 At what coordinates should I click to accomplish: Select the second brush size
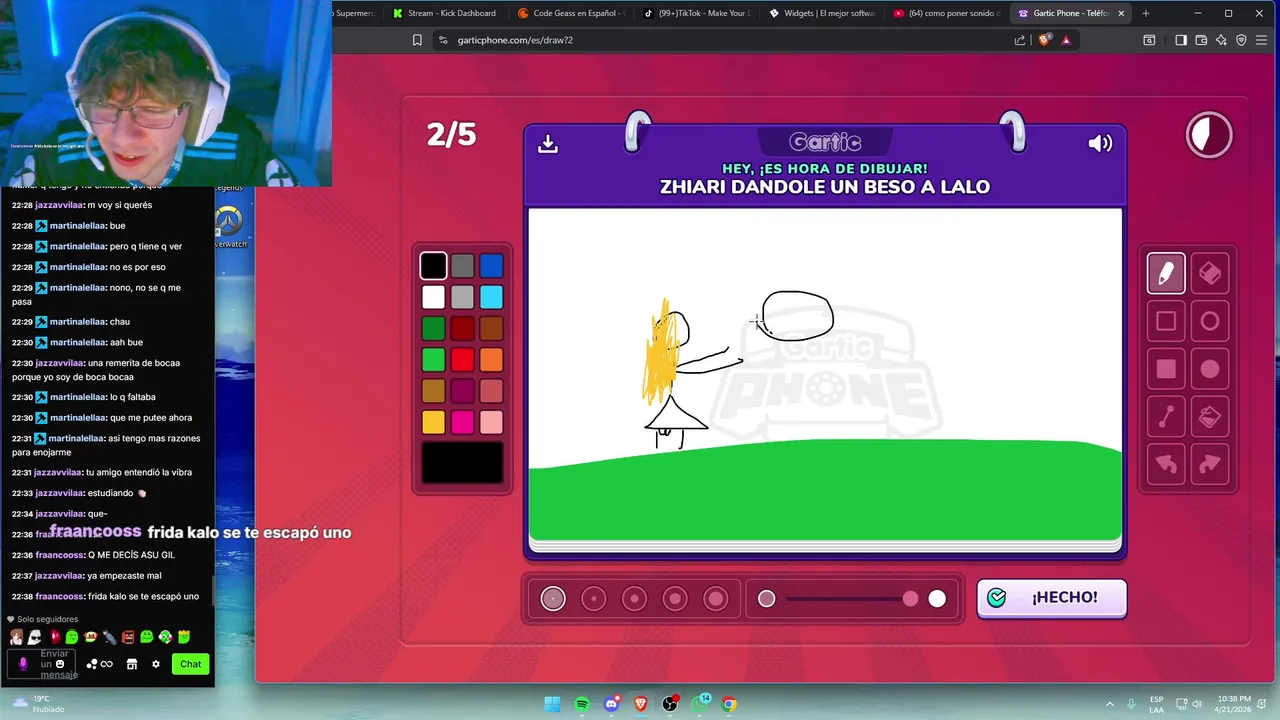click(x=594, y=598)
